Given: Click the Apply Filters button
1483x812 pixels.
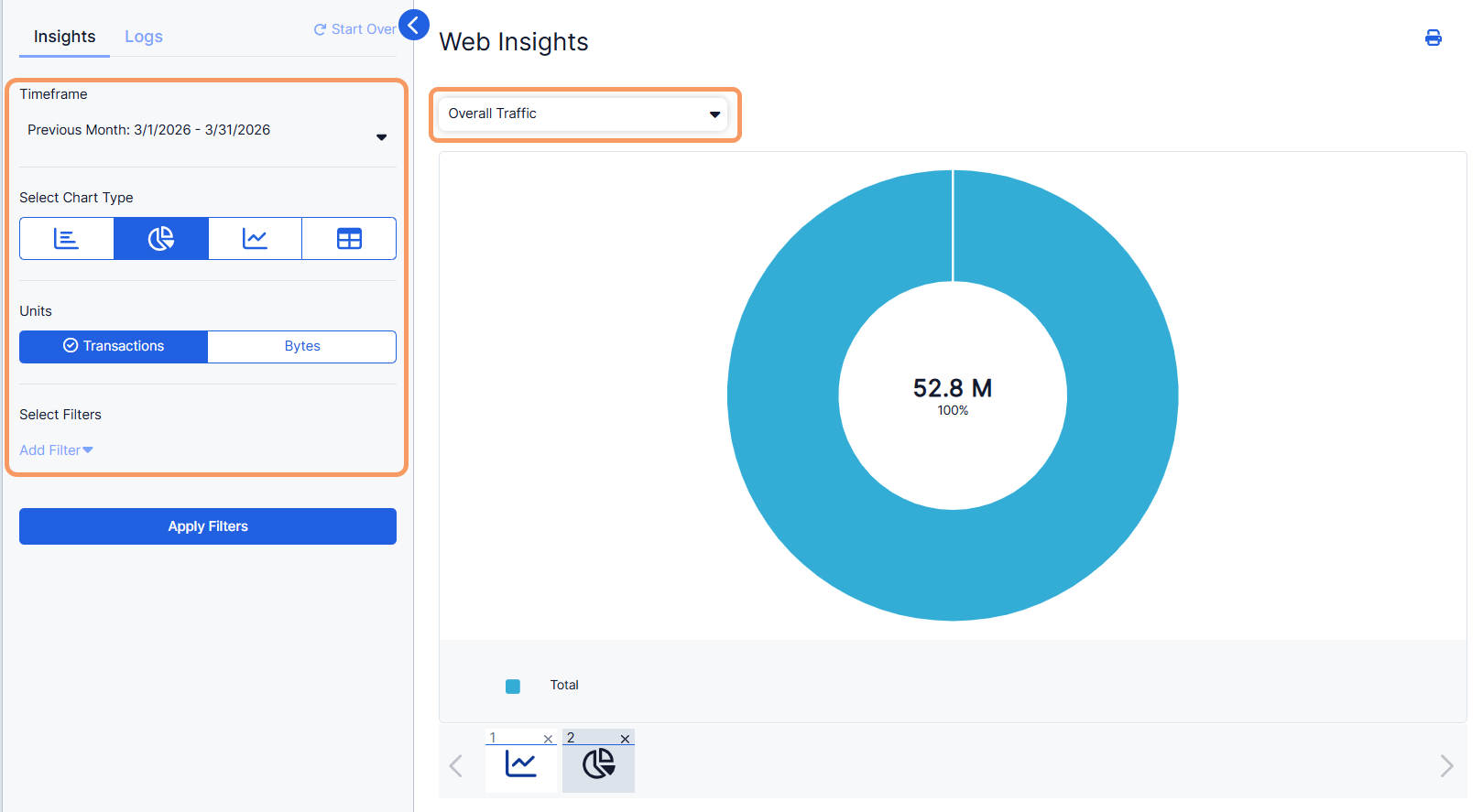Looking at the screenshot, I should [x=208, y=526].
